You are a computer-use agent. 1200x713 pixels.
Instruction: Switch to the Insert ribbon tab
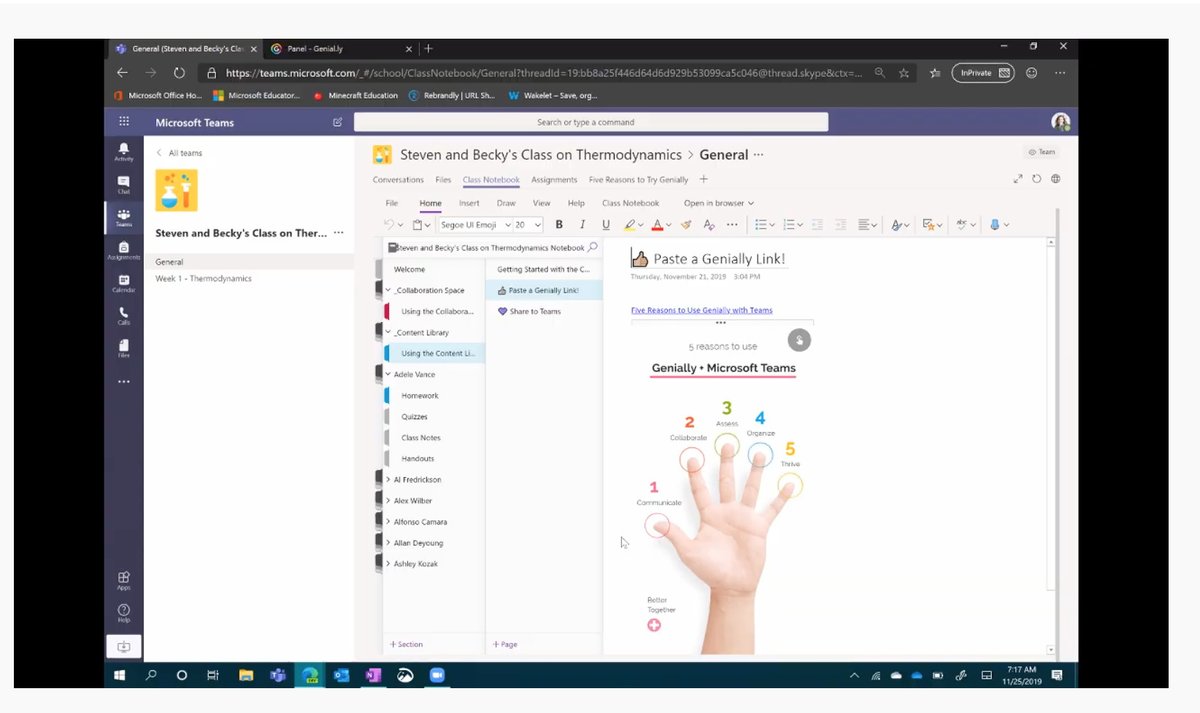pyautogui.click(x=469, y=203)
